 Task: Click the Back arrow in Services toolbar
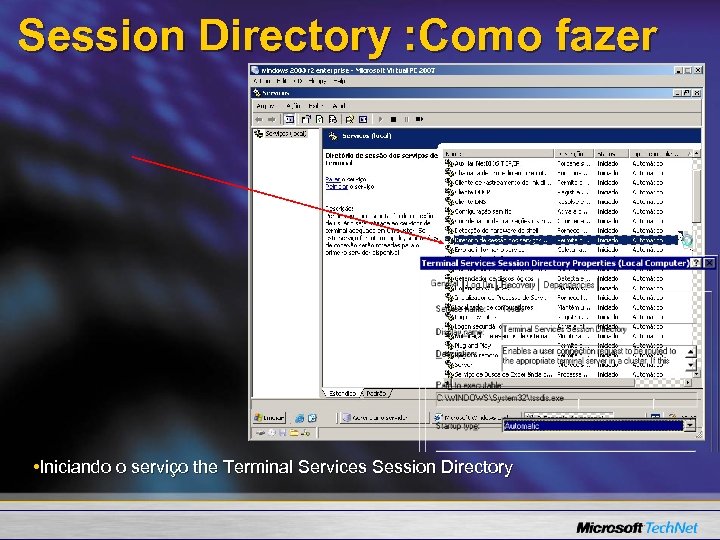[259, 119]
